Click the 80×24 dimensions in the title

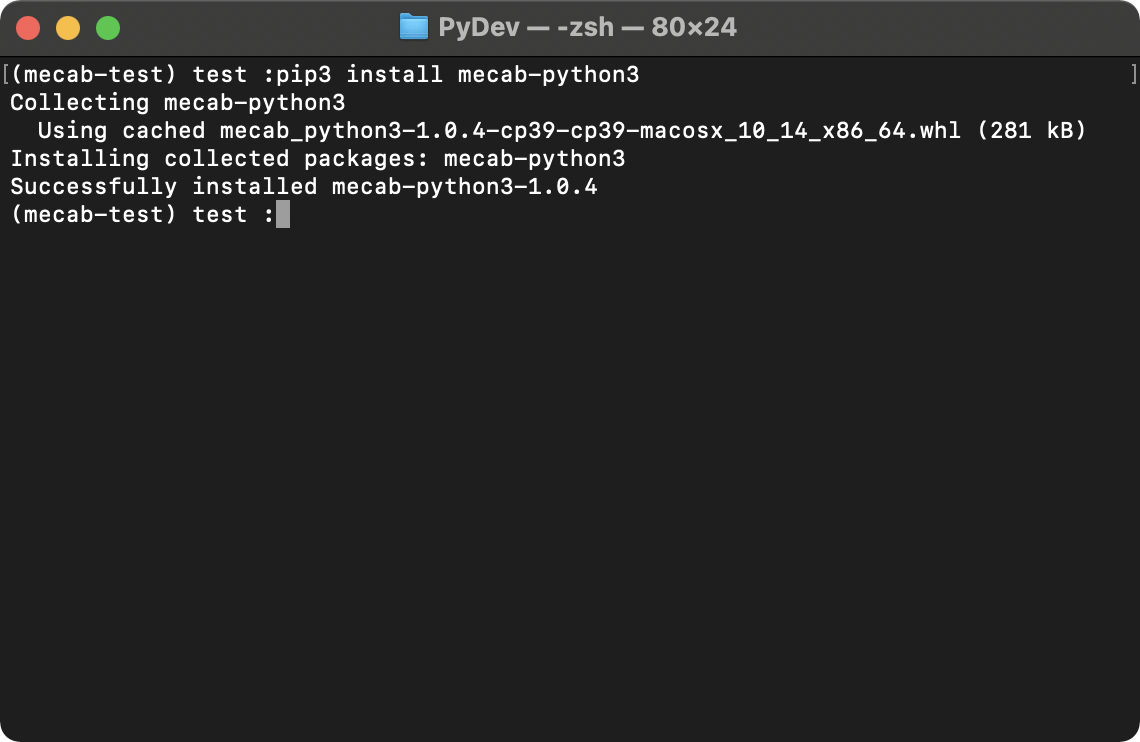click(694, 27)
